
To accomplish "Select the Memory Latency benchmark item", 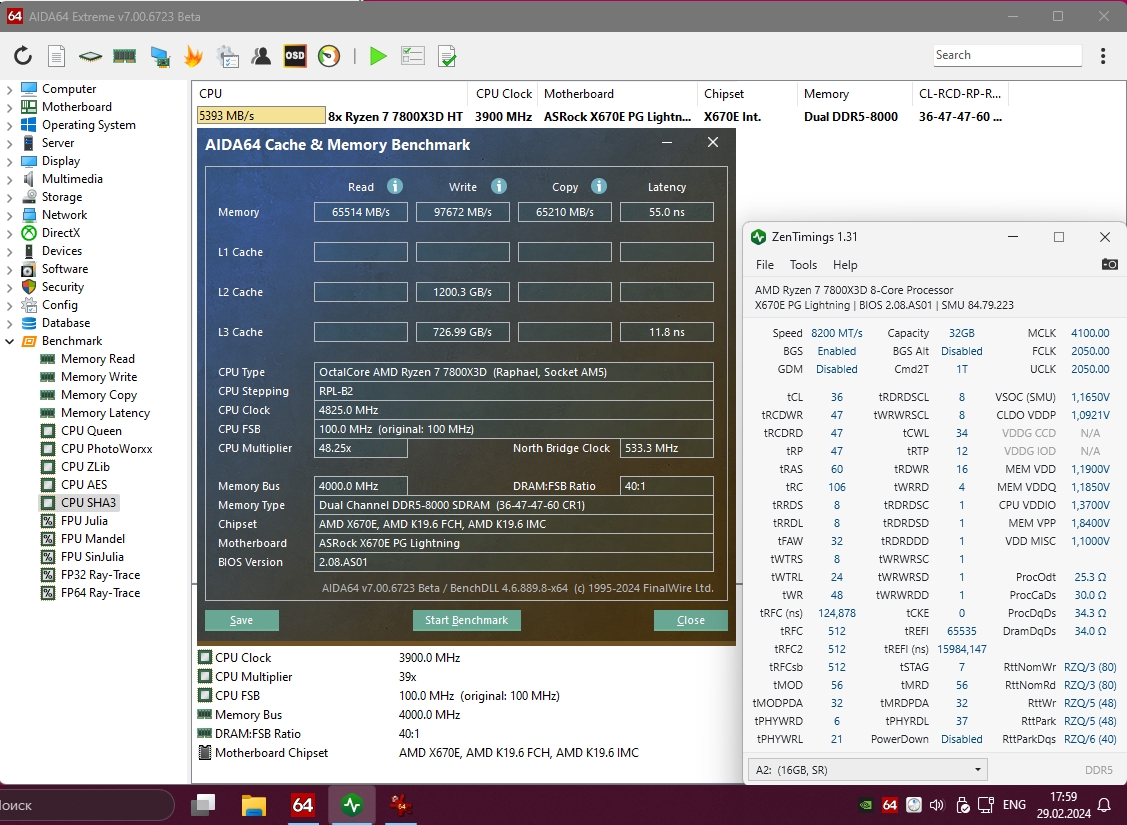I will click(105, 412).
